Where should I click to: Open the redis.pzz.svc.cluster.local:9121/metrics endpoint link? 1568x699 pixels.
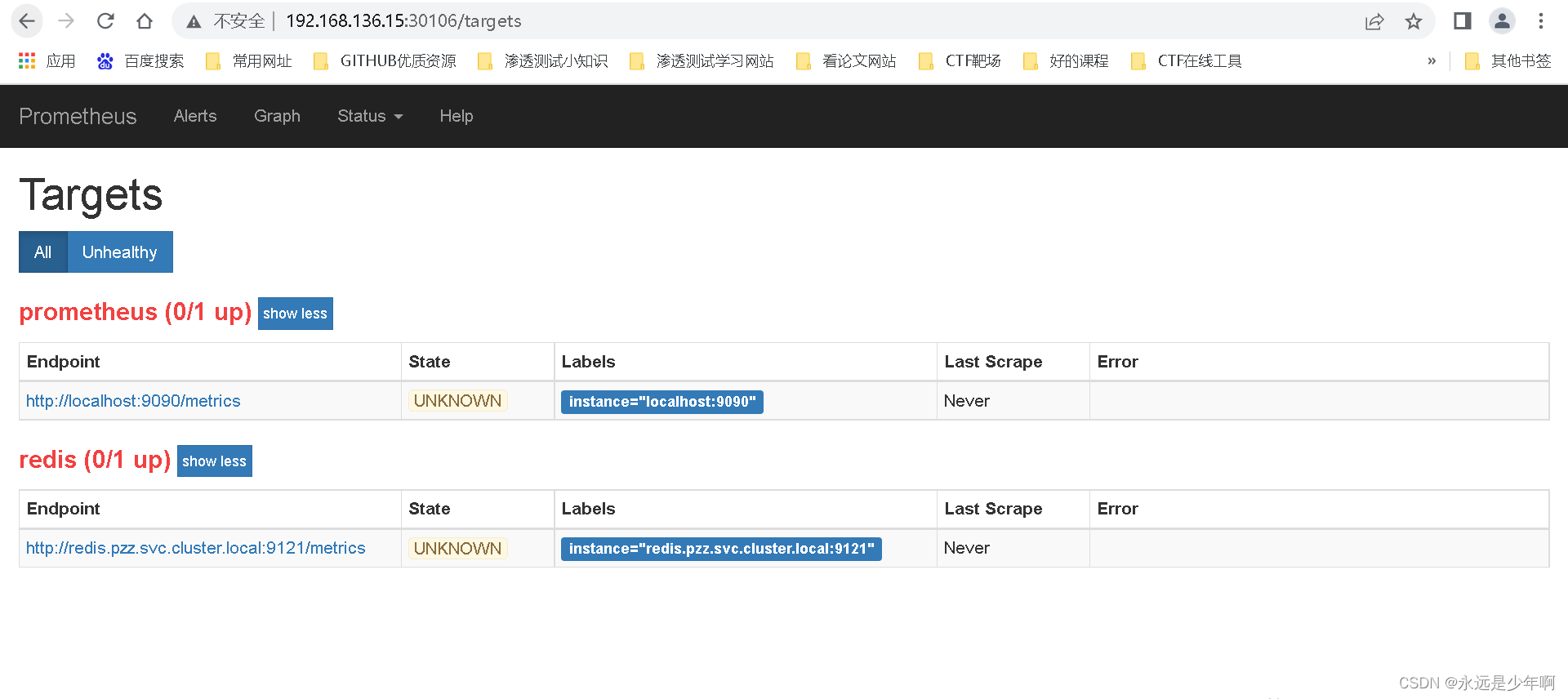[195, 548]
